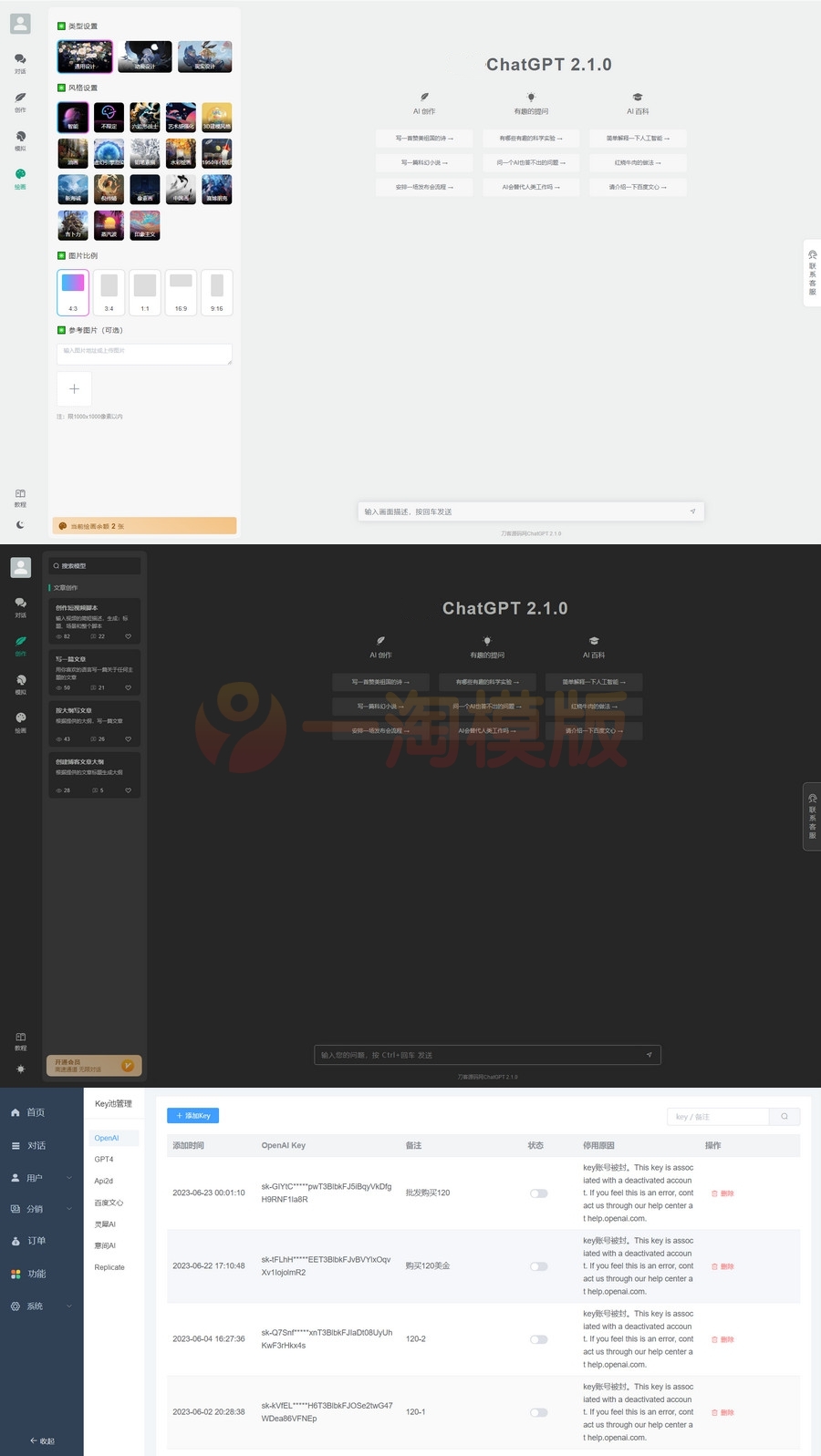This screenshot has height=1456, width=821.
Task: Toggle status switch for 批发购买120 key
Action: [539, 1193]
